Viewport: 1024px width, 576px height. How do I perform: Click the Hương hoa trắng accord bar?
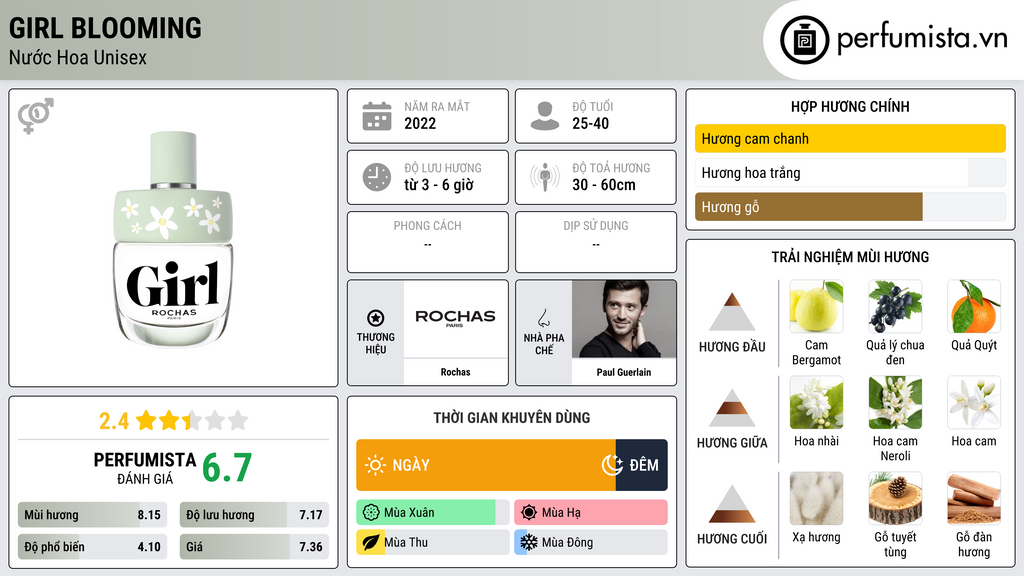pos(850,172)
